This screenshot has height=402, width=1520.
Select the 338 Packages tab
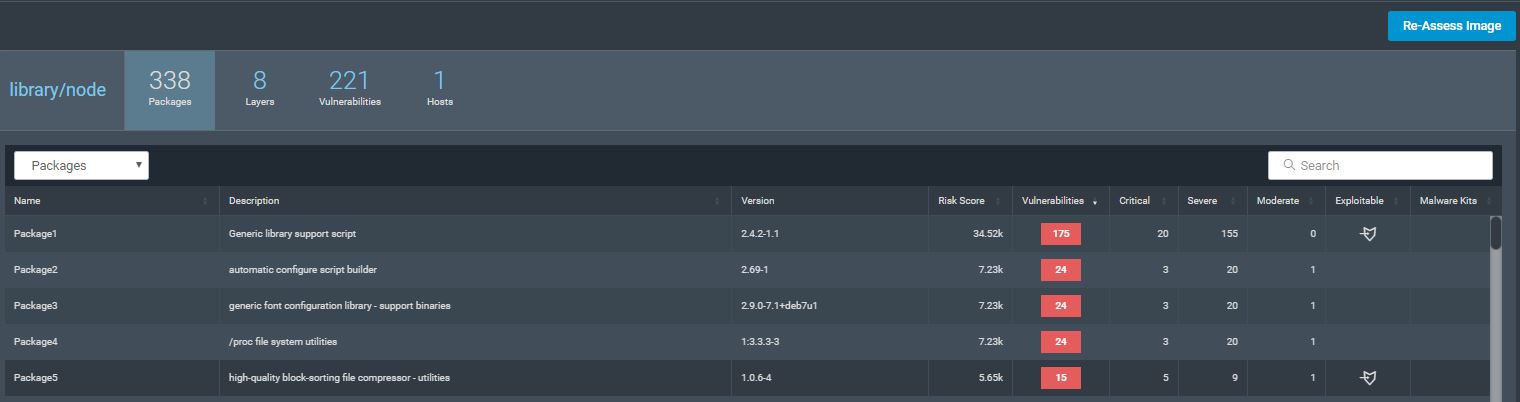[x=169, y=90]
